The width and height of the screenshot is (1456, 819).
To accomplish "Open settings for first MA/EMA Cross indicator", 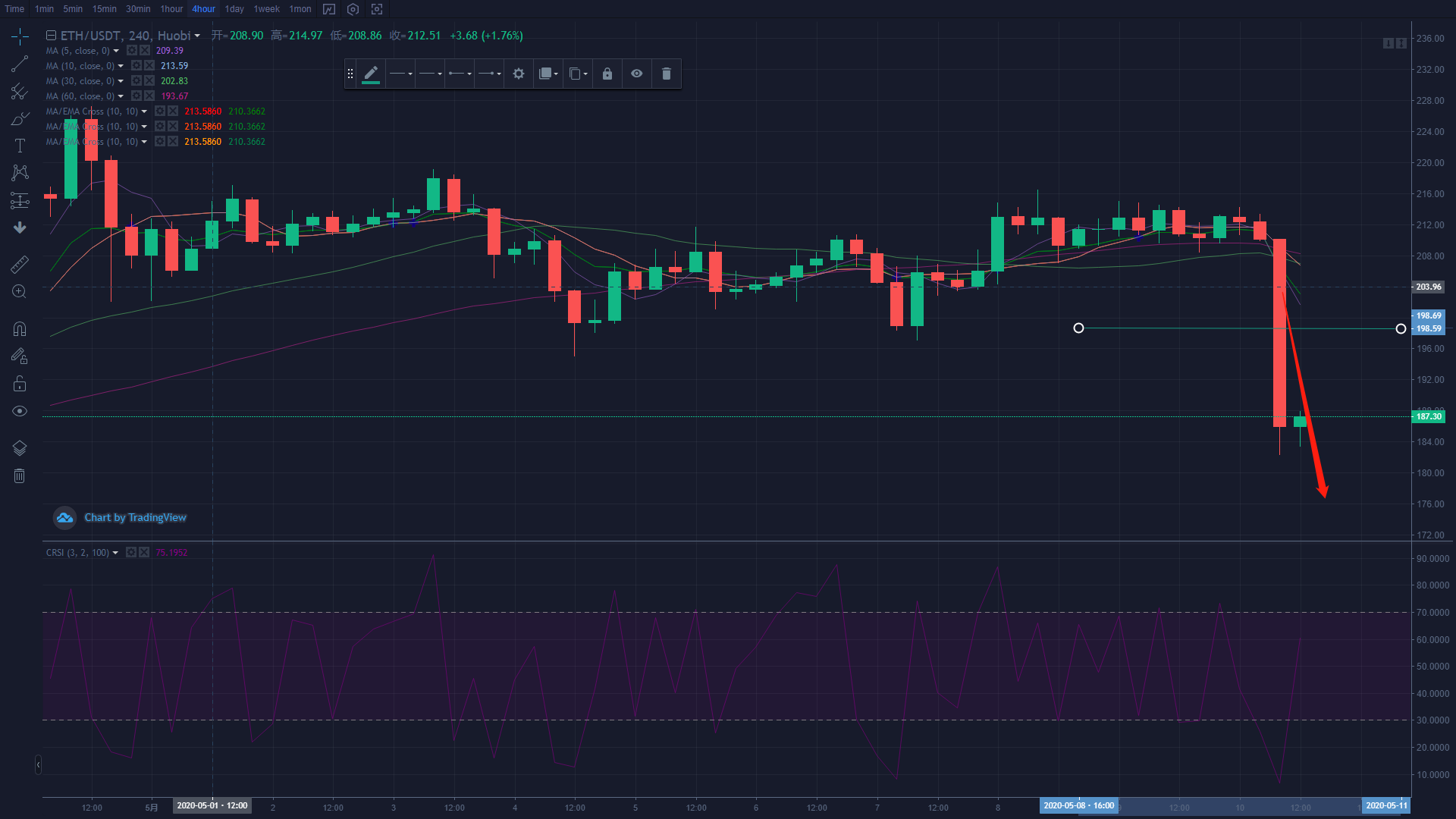I will point(160,111).
